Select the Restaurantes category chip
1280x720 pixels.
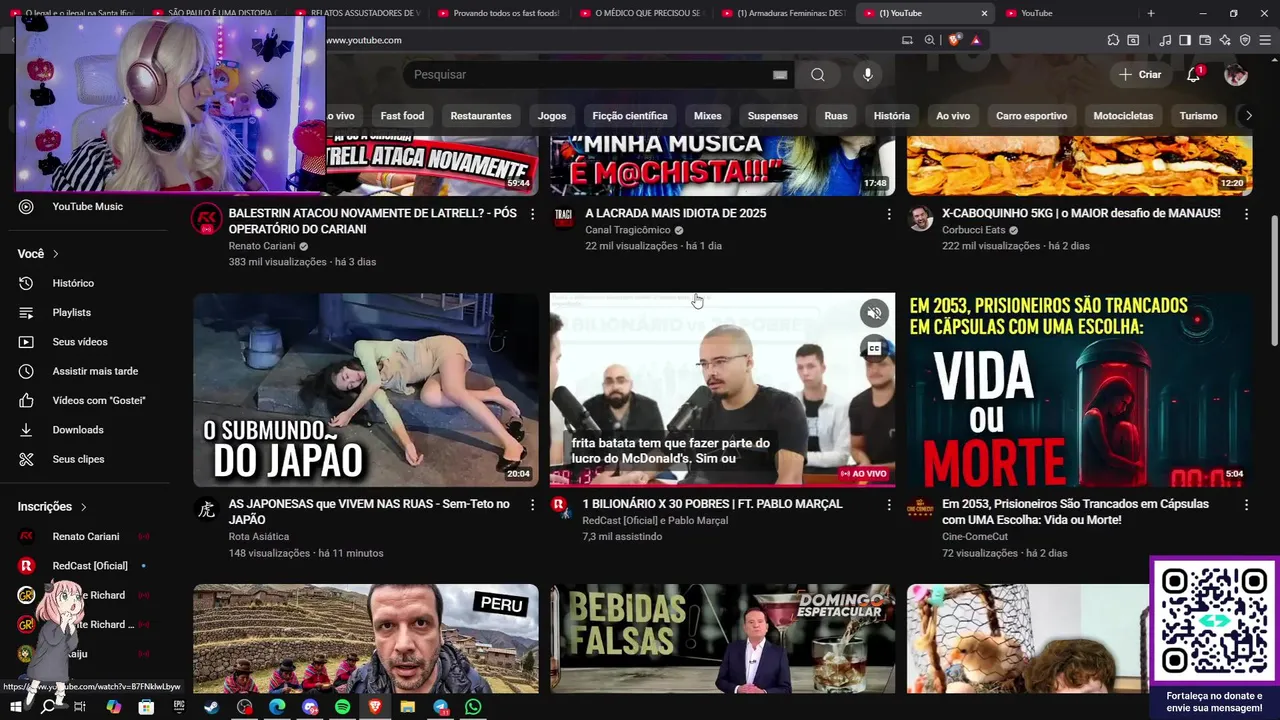click(x=481, y=116)
